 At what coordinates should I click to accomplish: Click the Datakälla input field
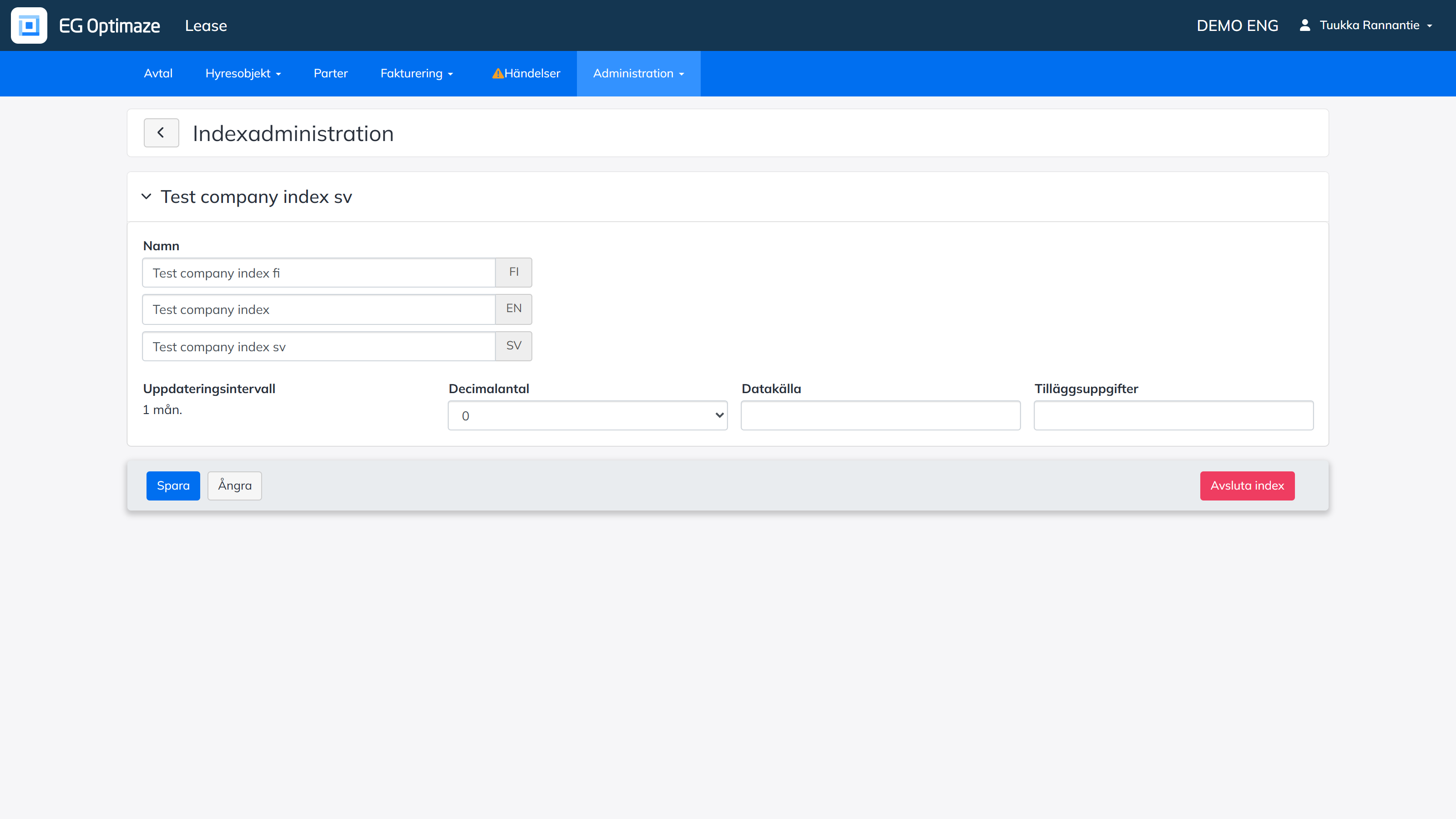880,415
